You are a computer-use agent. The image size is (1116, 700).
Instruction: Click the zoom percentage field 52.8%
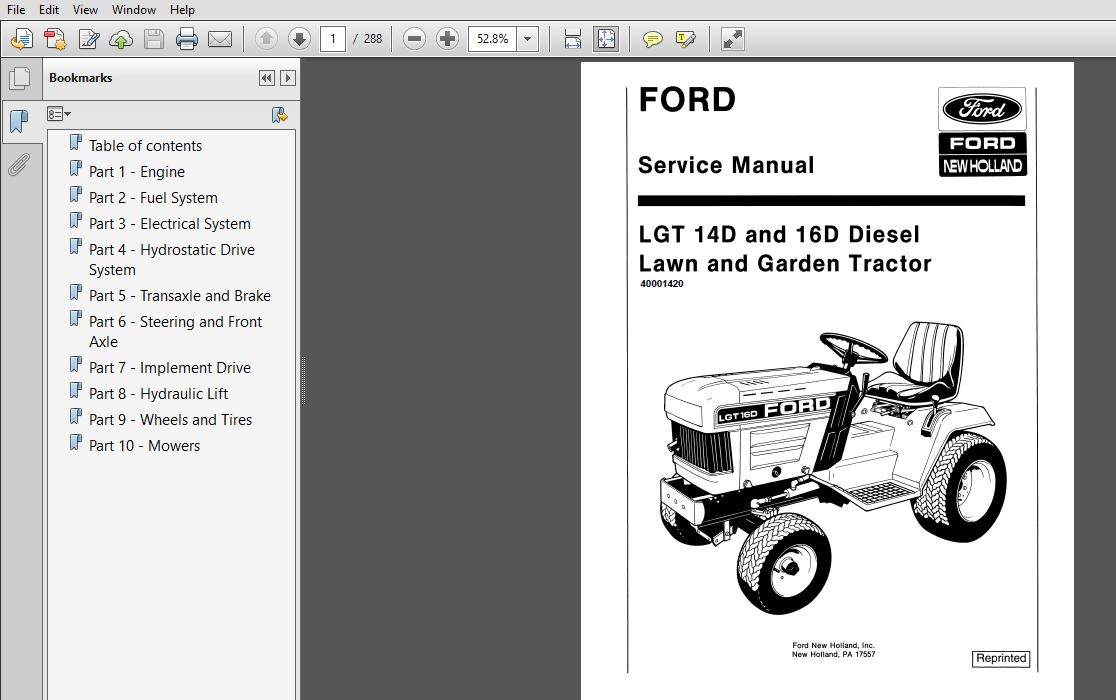[x=493, y=38]
